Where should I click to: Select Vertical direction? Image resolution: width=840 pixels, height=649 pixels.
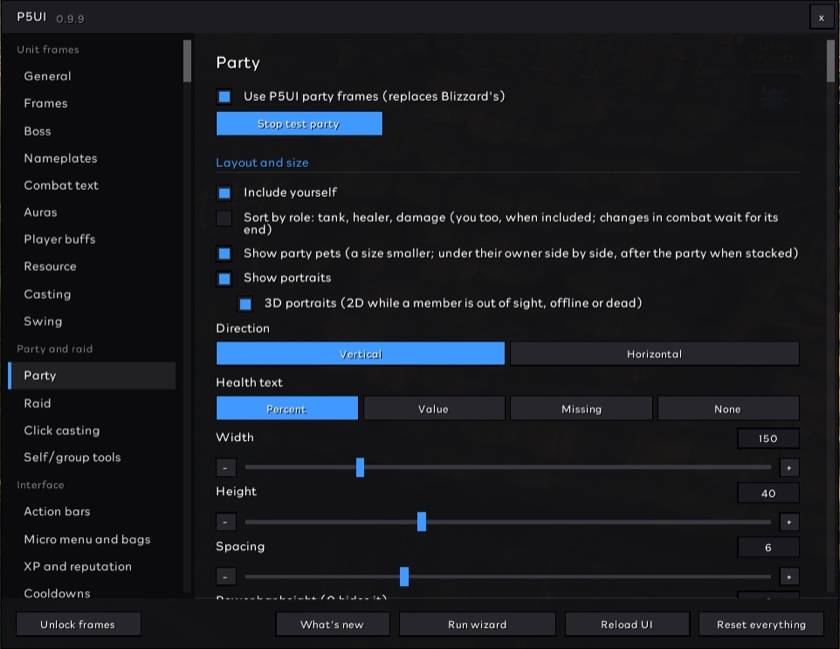click(x=361, y=354)
